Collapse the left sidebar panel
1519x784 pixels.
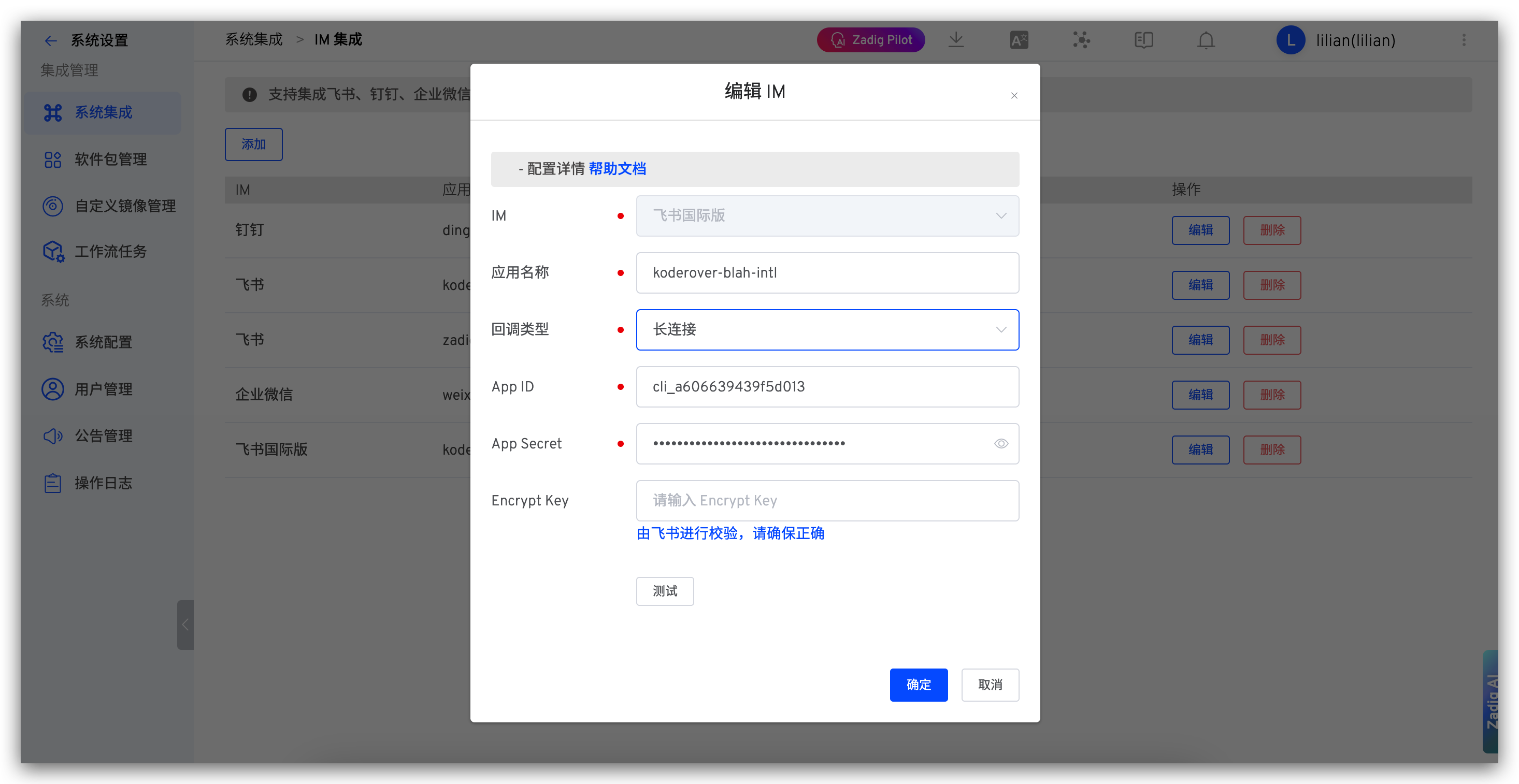[x=185, y=625]
